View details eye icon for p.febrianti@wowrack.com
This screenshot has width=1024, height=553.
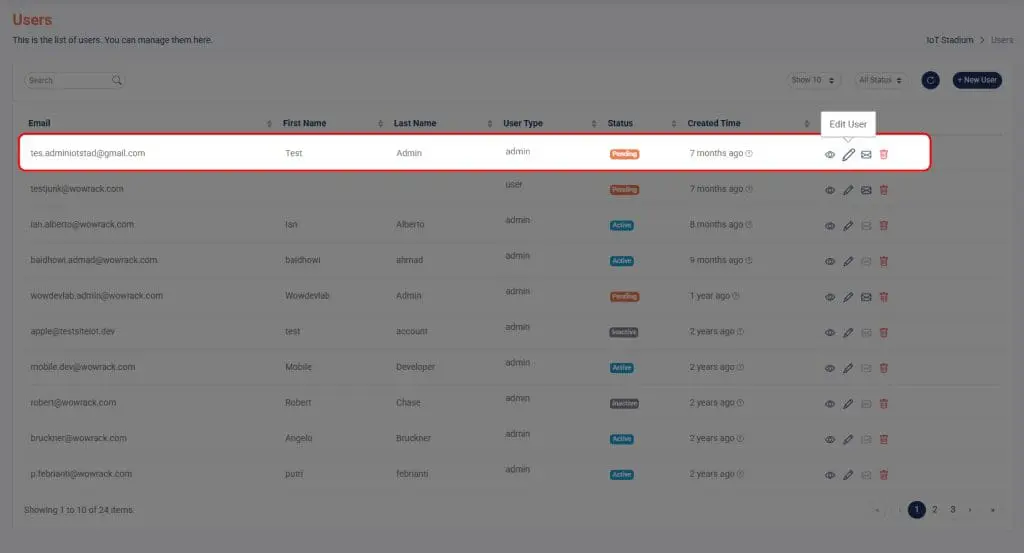point(829,475)
